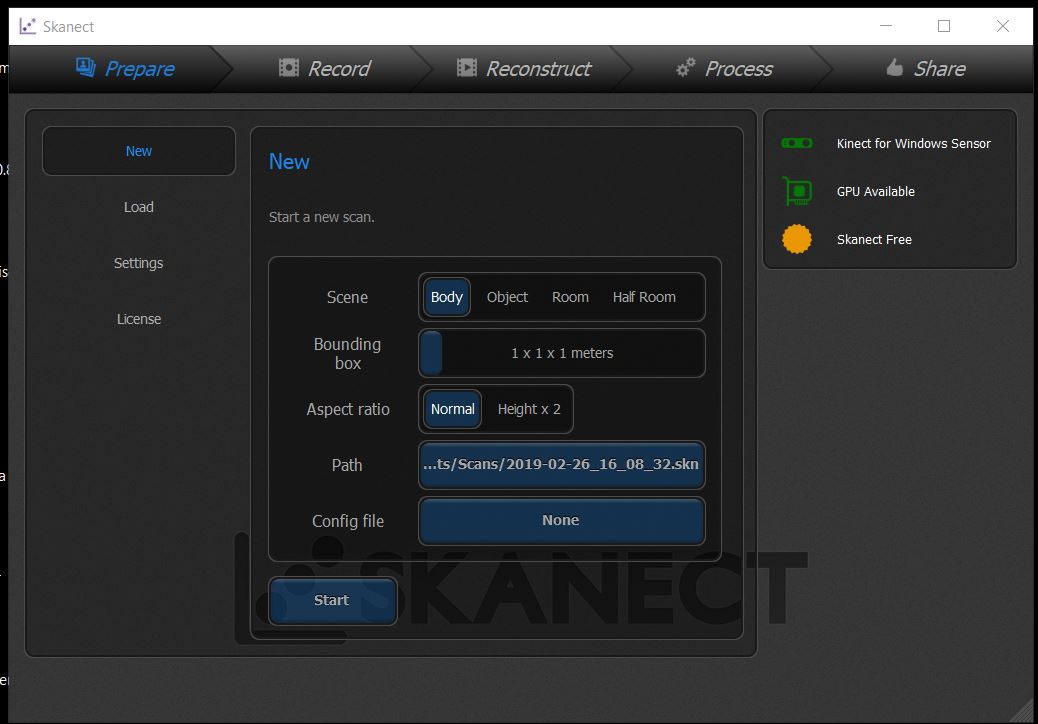Click the scan Path button
Image resolution: width=1038 pixels, height=724 pixels.
(x=561, y=465)
